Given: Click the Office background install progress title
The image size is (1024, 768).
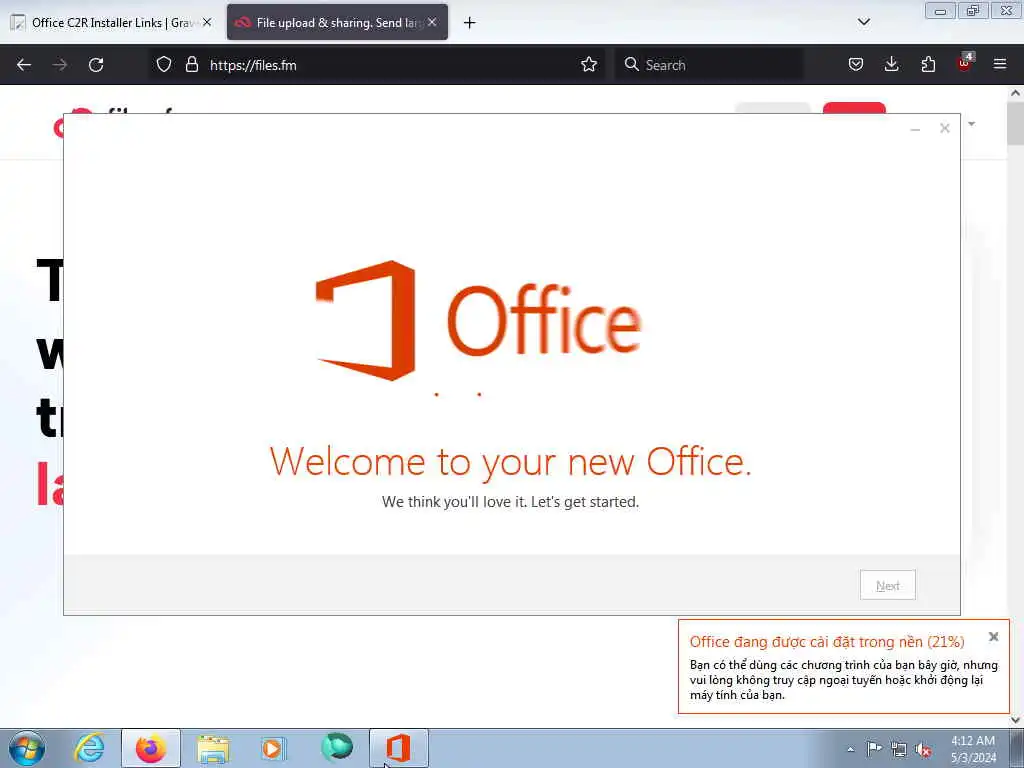Looking at the screenshot, I should click(827, 642).
